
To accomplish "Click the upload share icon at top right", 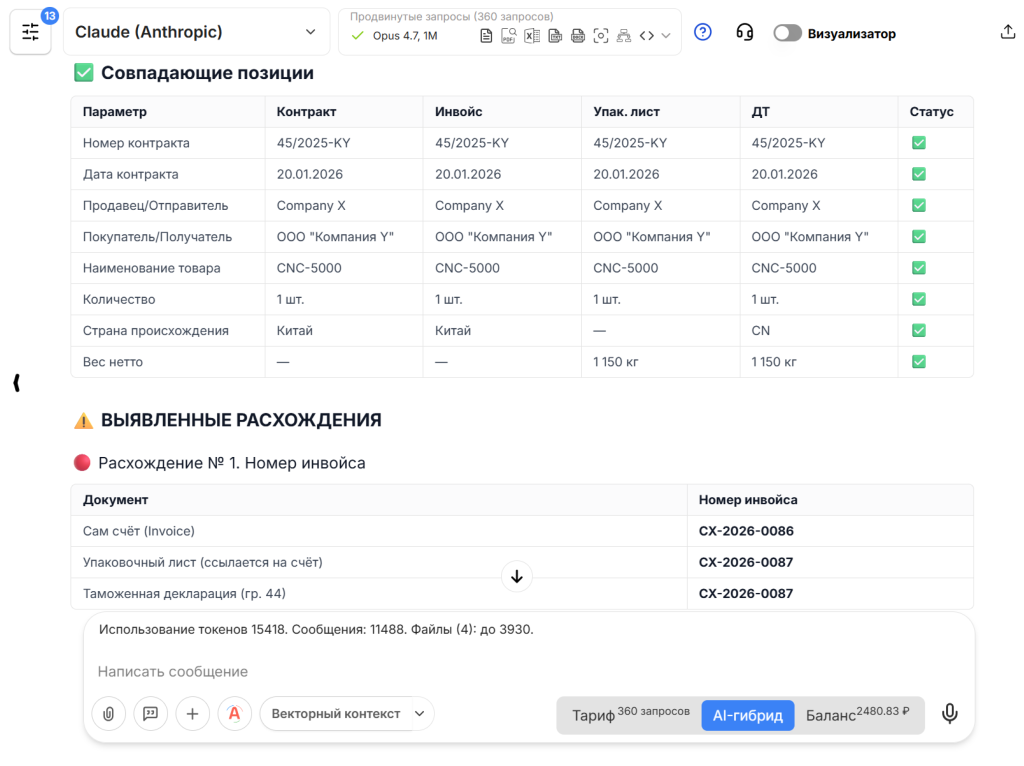I will click(1008, 32).
